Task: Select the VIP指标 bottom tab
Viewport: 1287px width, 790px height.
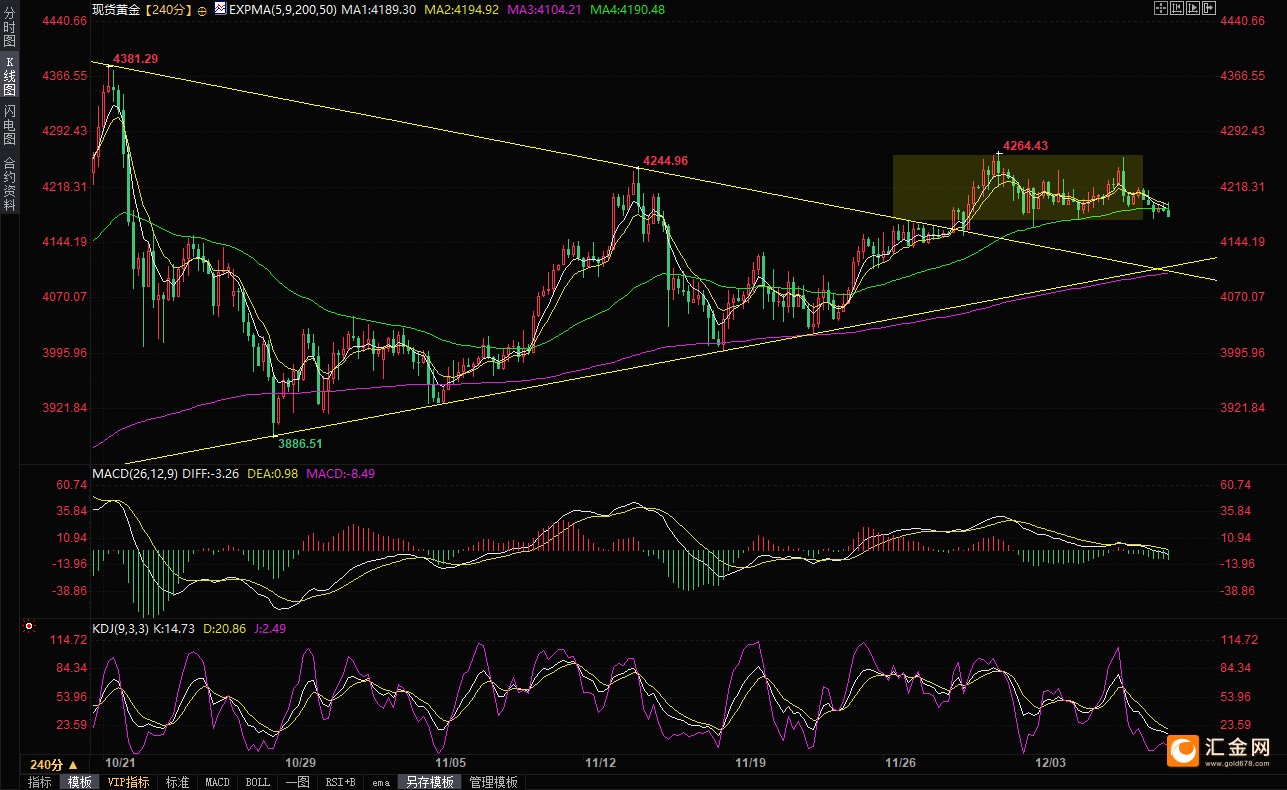Action: [x=129, y=782]
